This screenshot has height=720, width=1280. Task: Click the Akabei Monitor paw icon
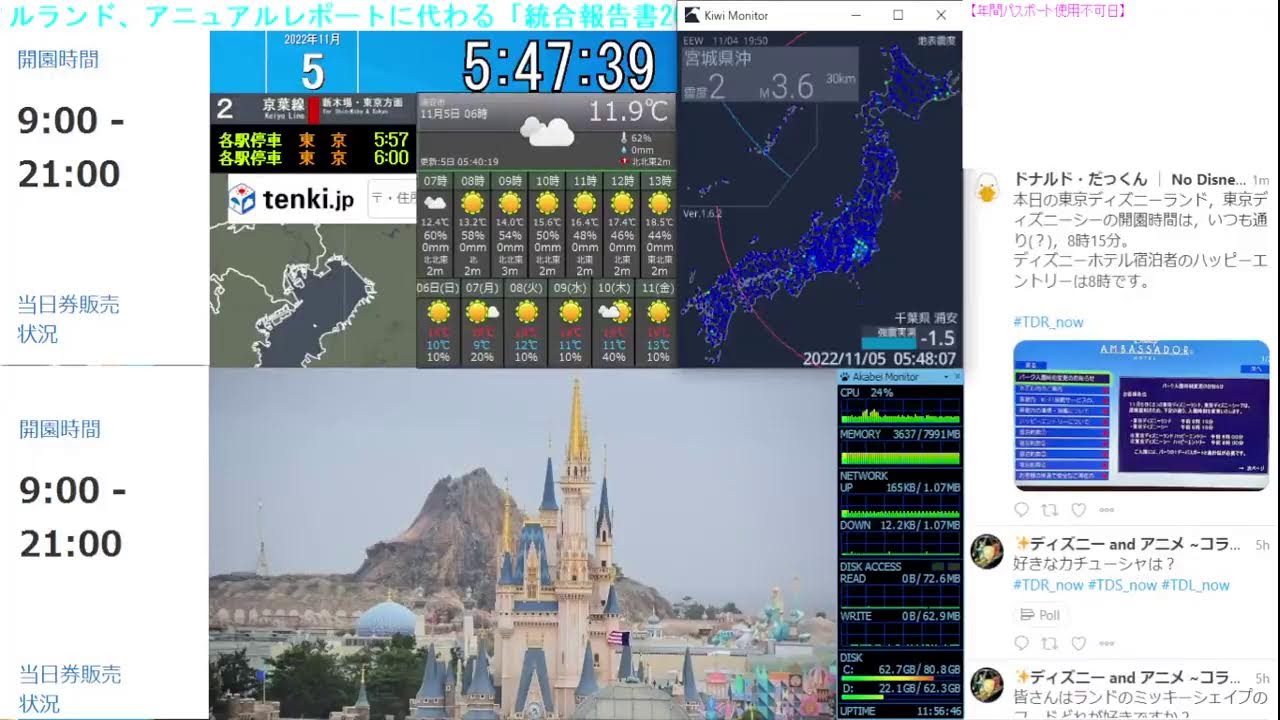coord(845,377)
